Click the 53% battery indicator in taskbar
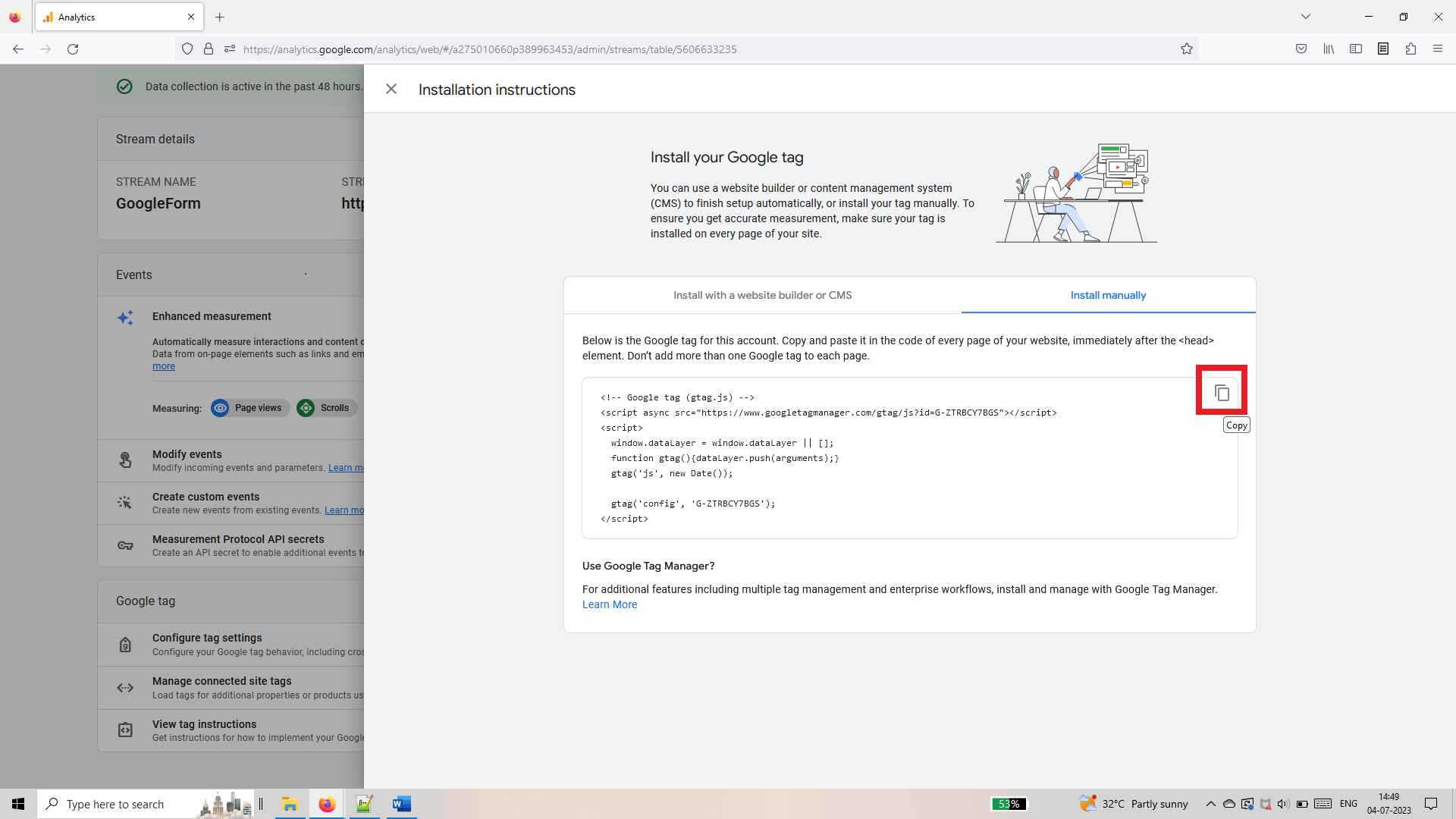This screenshot has width=1456, height=819. pos(1009,804)
